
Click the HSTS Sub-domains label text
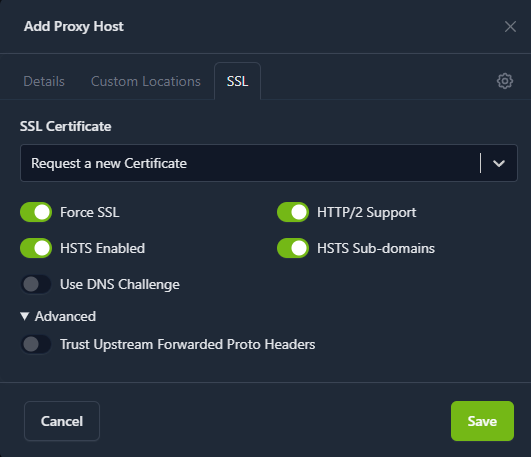(x=376, y=248)
